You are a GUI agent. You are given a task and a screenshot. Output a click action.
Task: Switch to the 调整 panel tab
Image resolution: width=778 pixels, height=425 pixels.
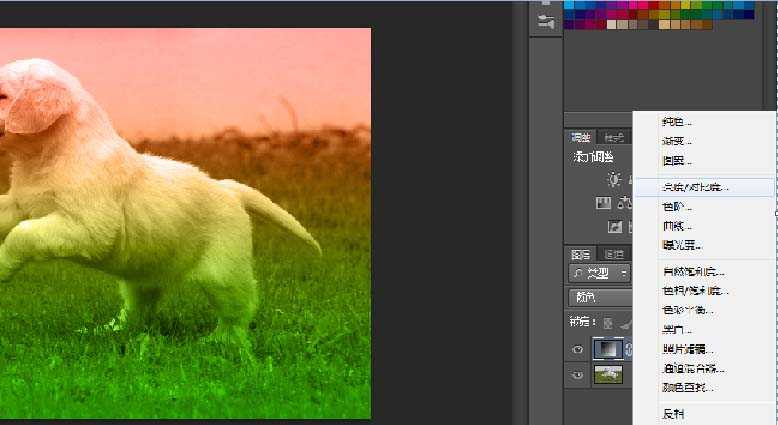pos(580,138)
